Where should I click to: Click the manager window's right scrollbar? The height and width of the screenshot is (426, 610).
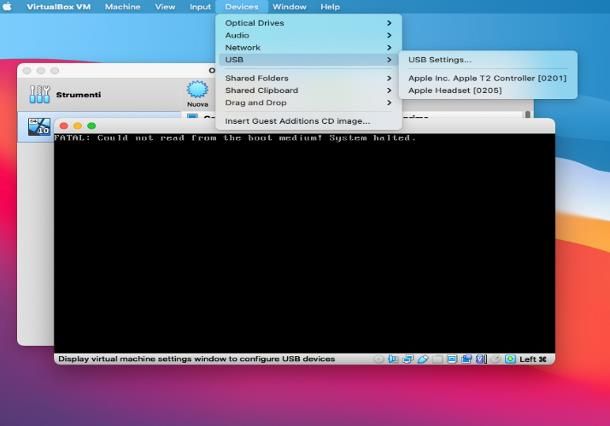(x=528, y=114)
